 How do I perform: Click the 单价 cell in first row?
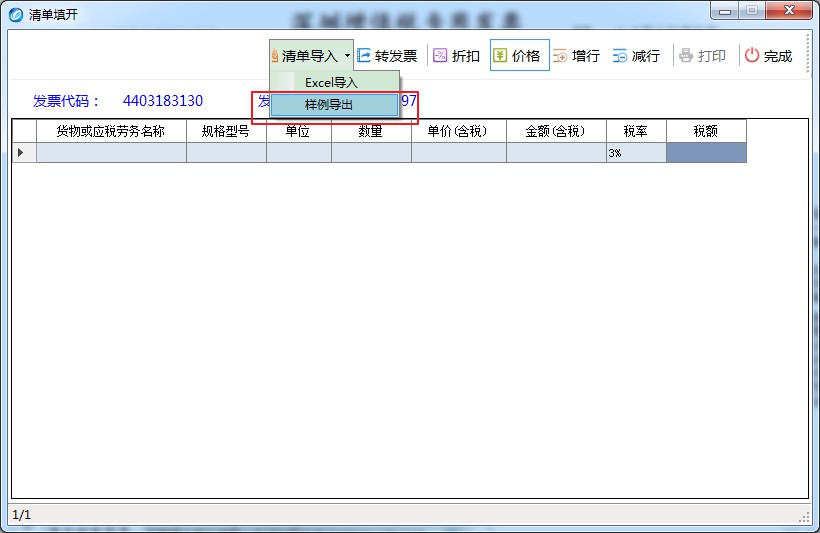click(x=459, y=152)
